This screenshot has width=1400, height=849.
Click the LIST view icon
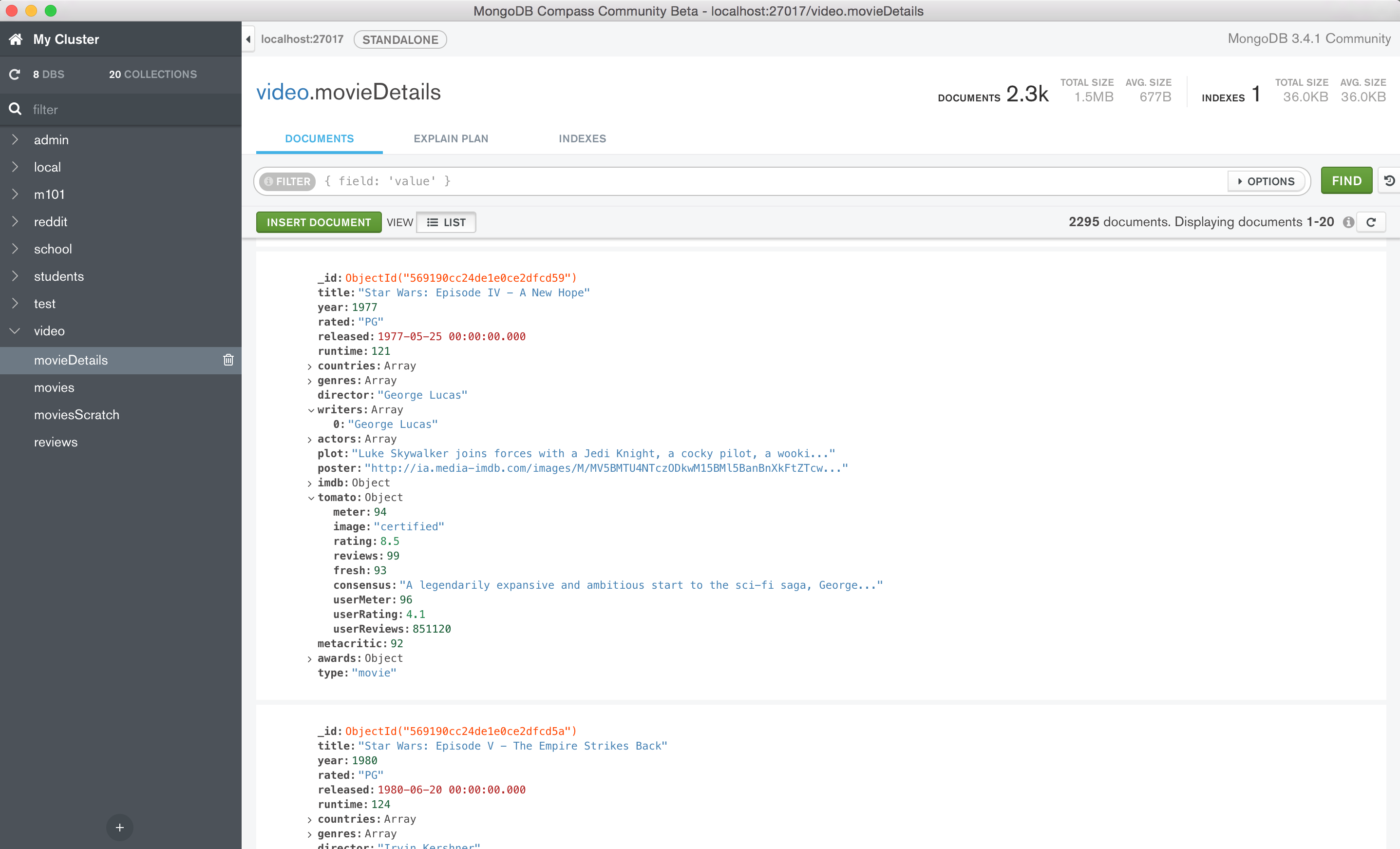[445, 222]
